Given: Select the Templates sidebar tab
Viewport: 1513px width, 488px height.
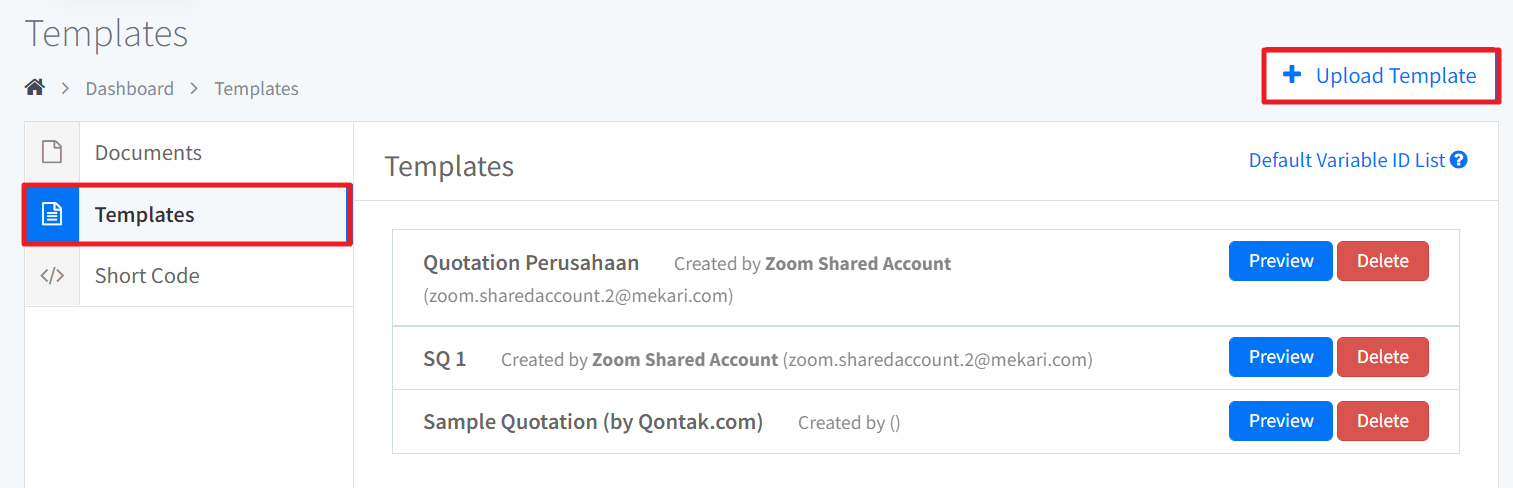Looking at the screenshot, I should (189, 214).
